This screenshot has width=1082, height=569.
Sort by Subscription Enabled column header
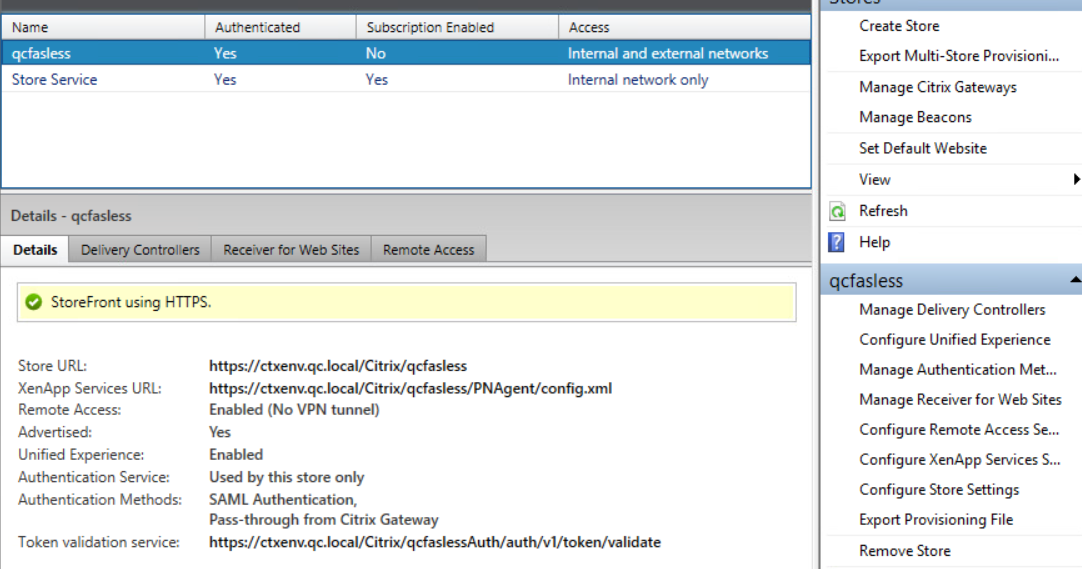430,28
